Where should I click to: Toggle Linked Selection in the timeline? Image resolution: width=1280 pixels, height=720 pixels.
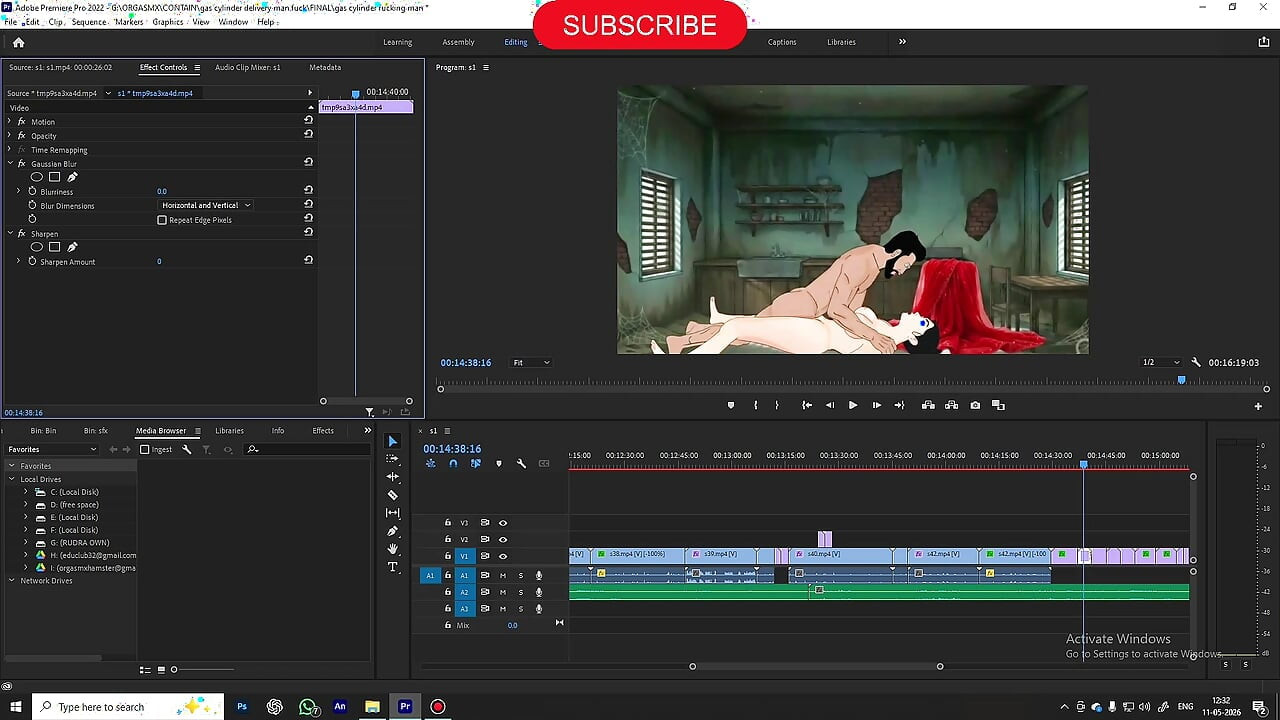pyautogui.click(x=475, y=463)
